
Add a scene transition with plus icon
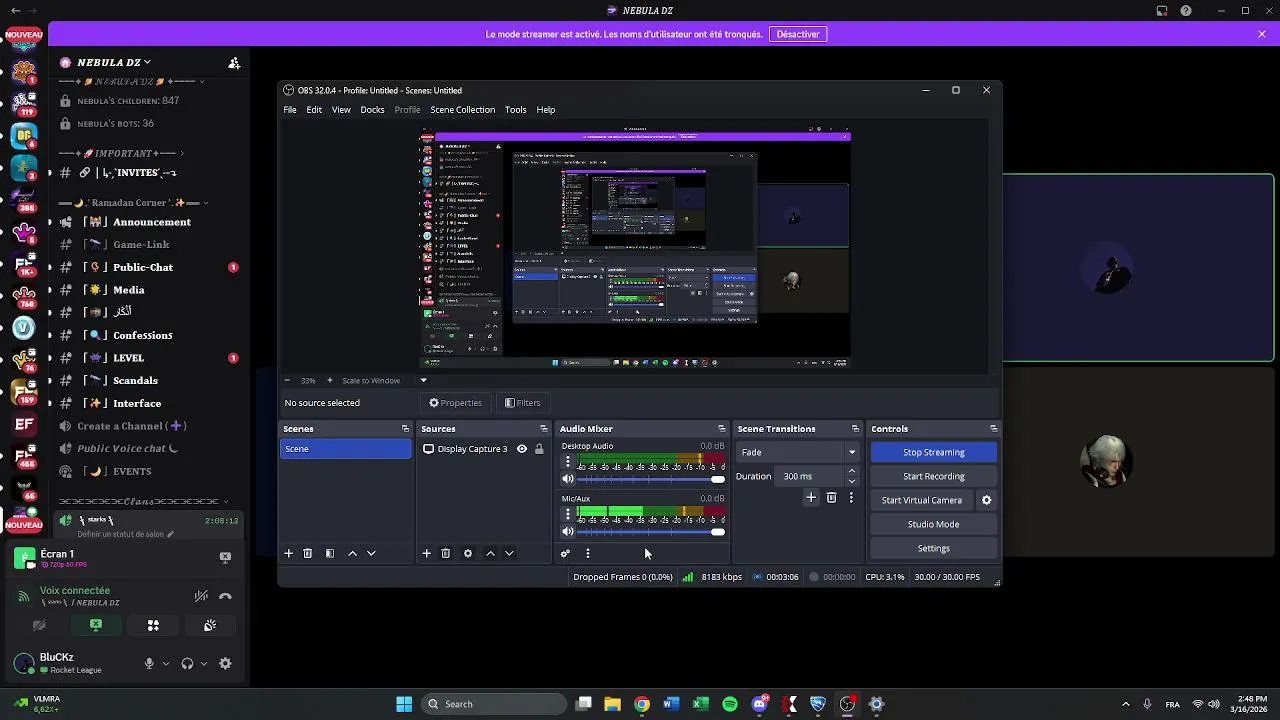pos(811,497)
